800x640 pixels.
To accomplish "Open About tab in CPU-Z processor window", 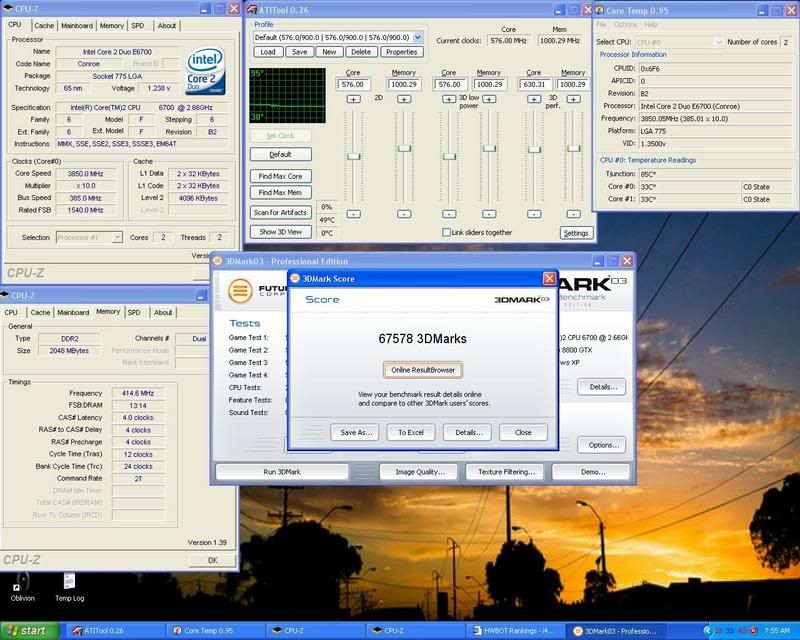I will pos(166,26).
